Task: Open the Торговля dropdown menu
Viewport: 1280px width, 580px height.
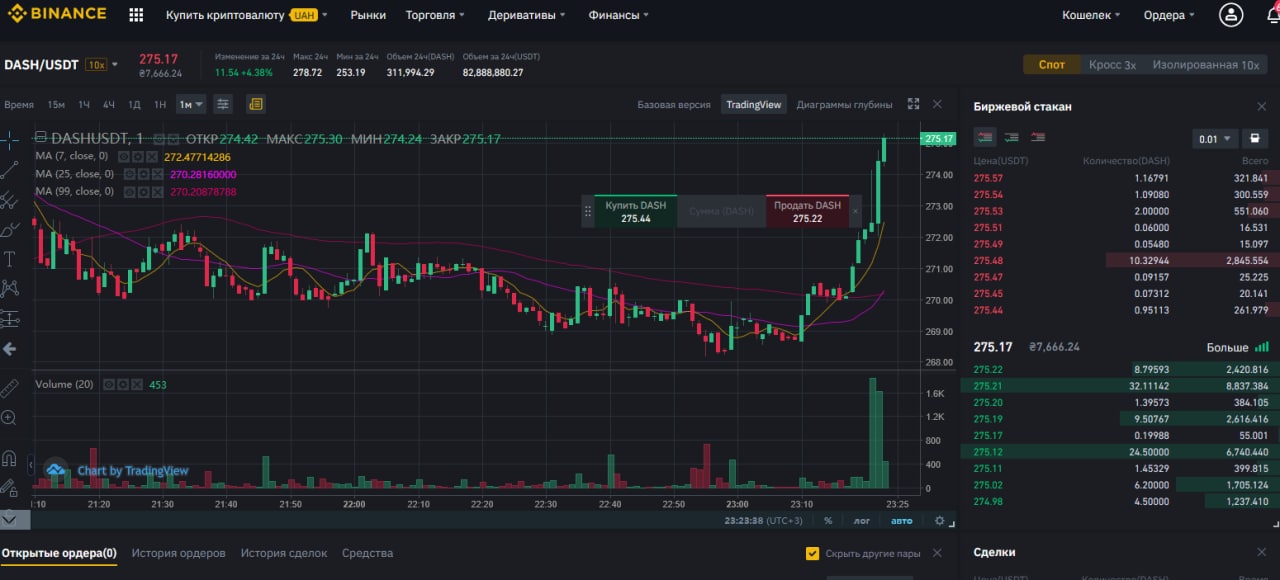Action: click(x=435, y=15)
